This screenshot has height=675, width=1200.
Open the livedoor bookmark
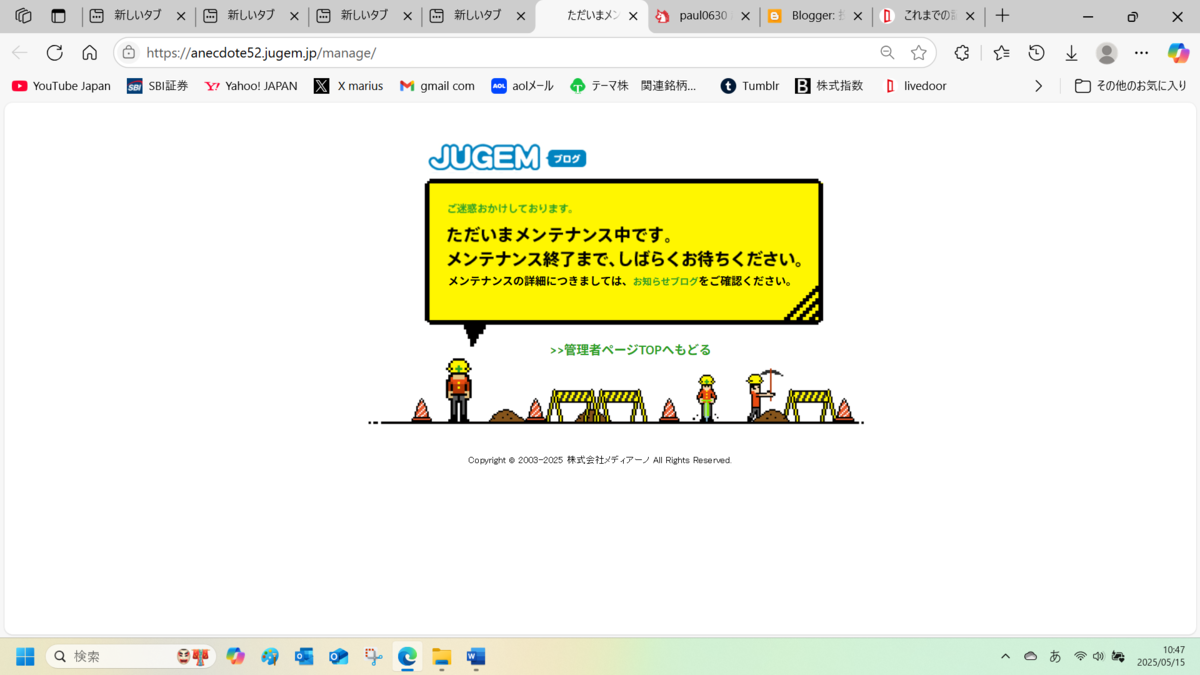click(x=915, y=86)
